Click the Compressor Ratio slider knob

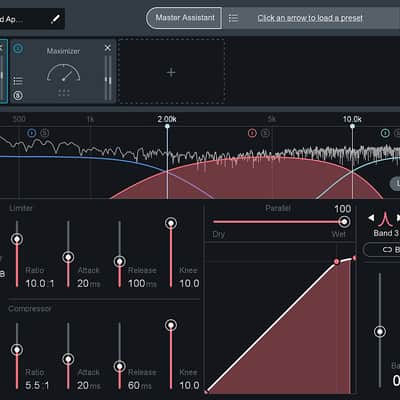click(x=17, y=350)
